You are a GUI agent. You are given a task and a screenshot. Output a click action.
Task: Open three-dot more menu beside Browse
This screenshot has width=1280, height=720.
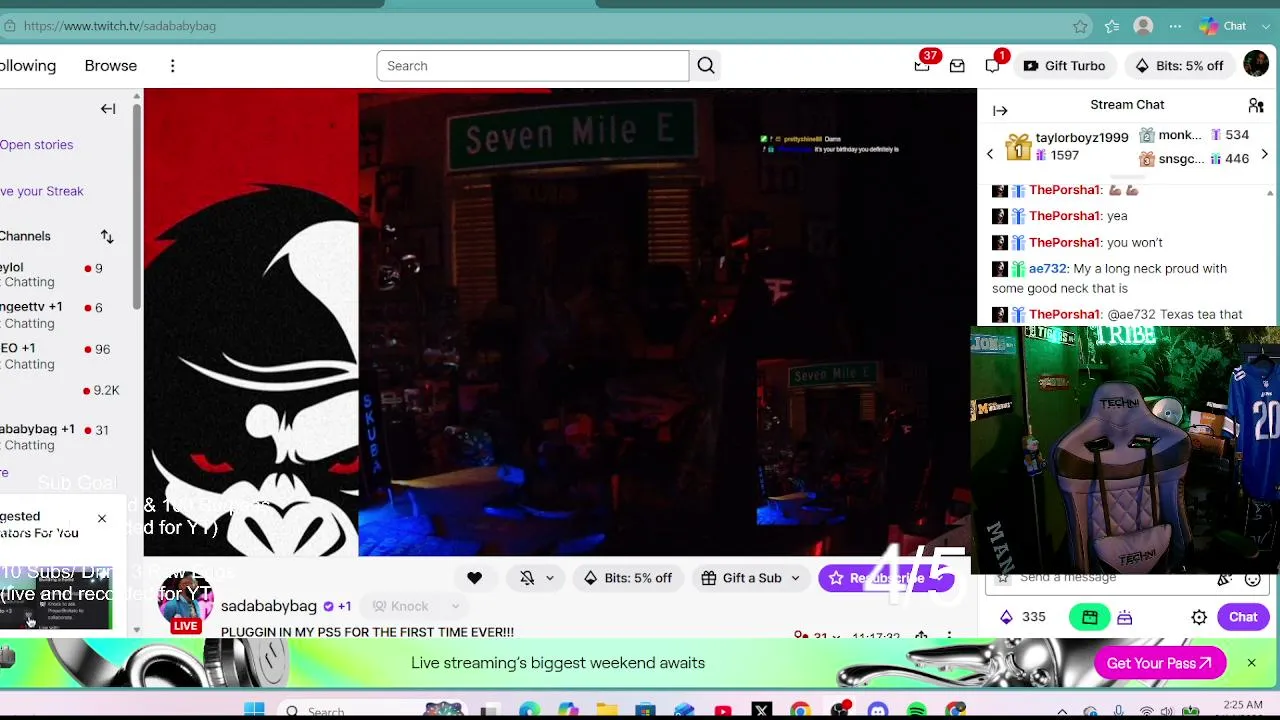[x=172, y=66]
